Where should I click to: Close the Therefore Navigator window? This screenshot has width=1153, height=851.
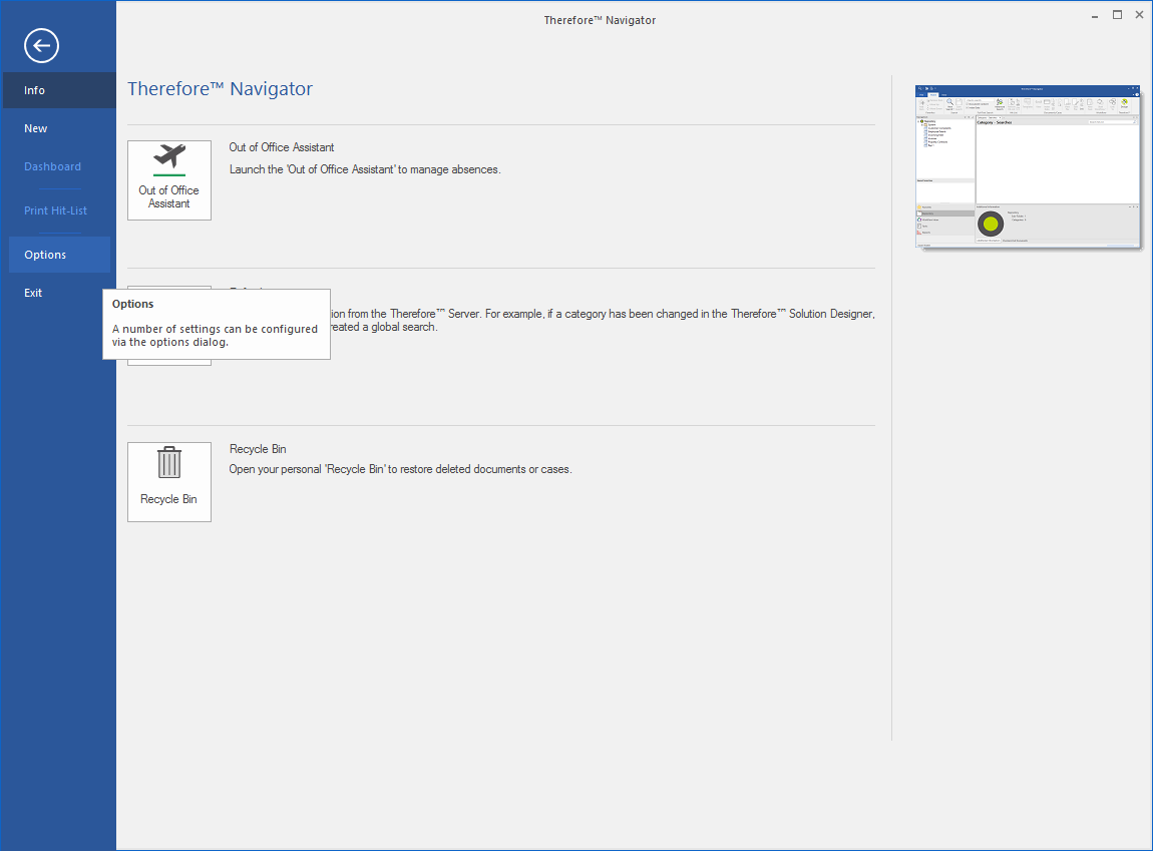click(1139, 15)
